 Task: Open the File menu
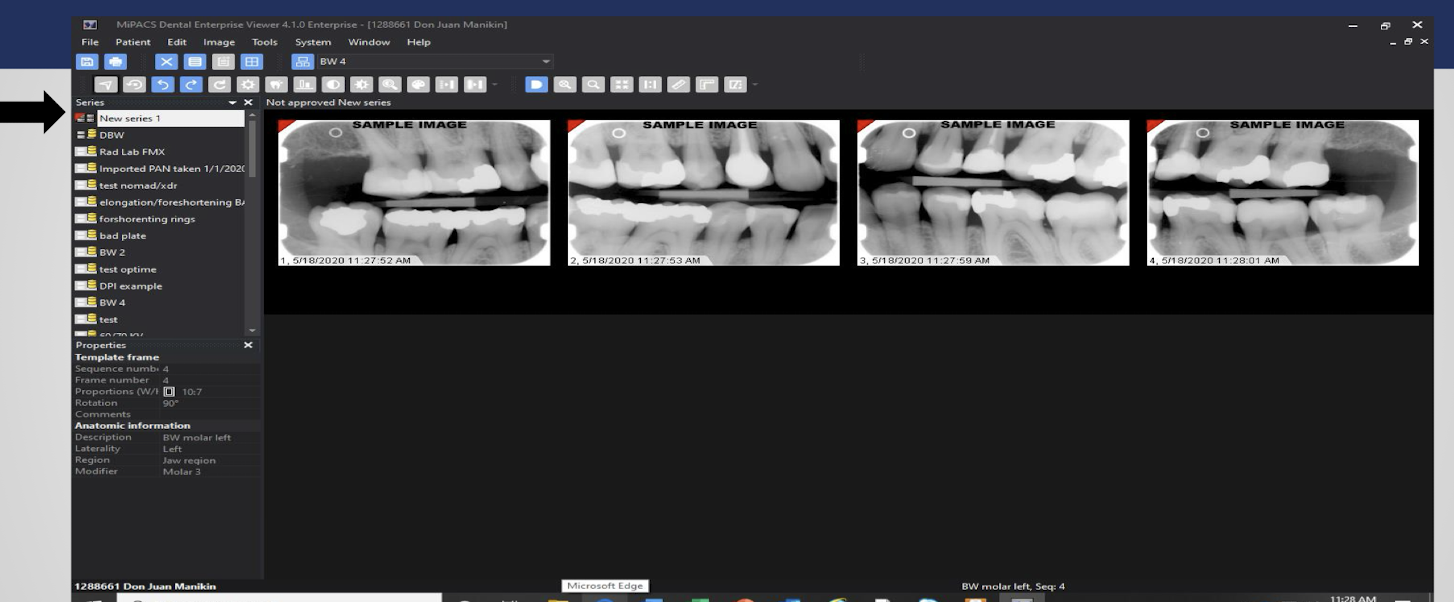[90, 42]
